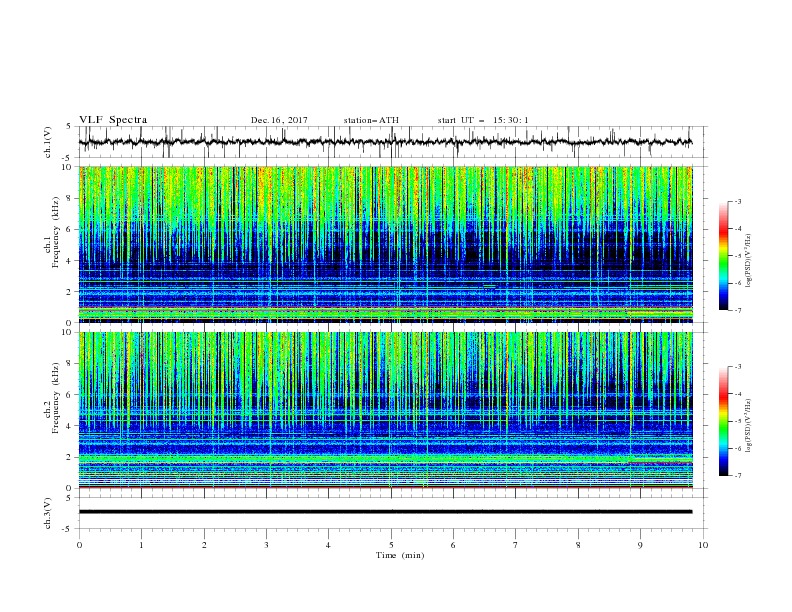Click the ch.2 color scale bar
Image resolution: width=792 pixels, height=612 pixels.
click(x=724, y=421)
